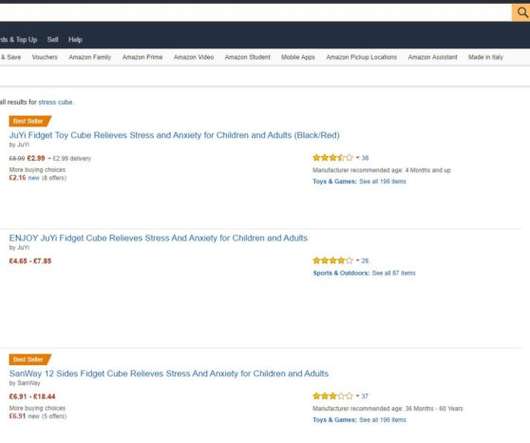Open Made in Italy navigation link
530x443 pixels.
tap(485, 57)
